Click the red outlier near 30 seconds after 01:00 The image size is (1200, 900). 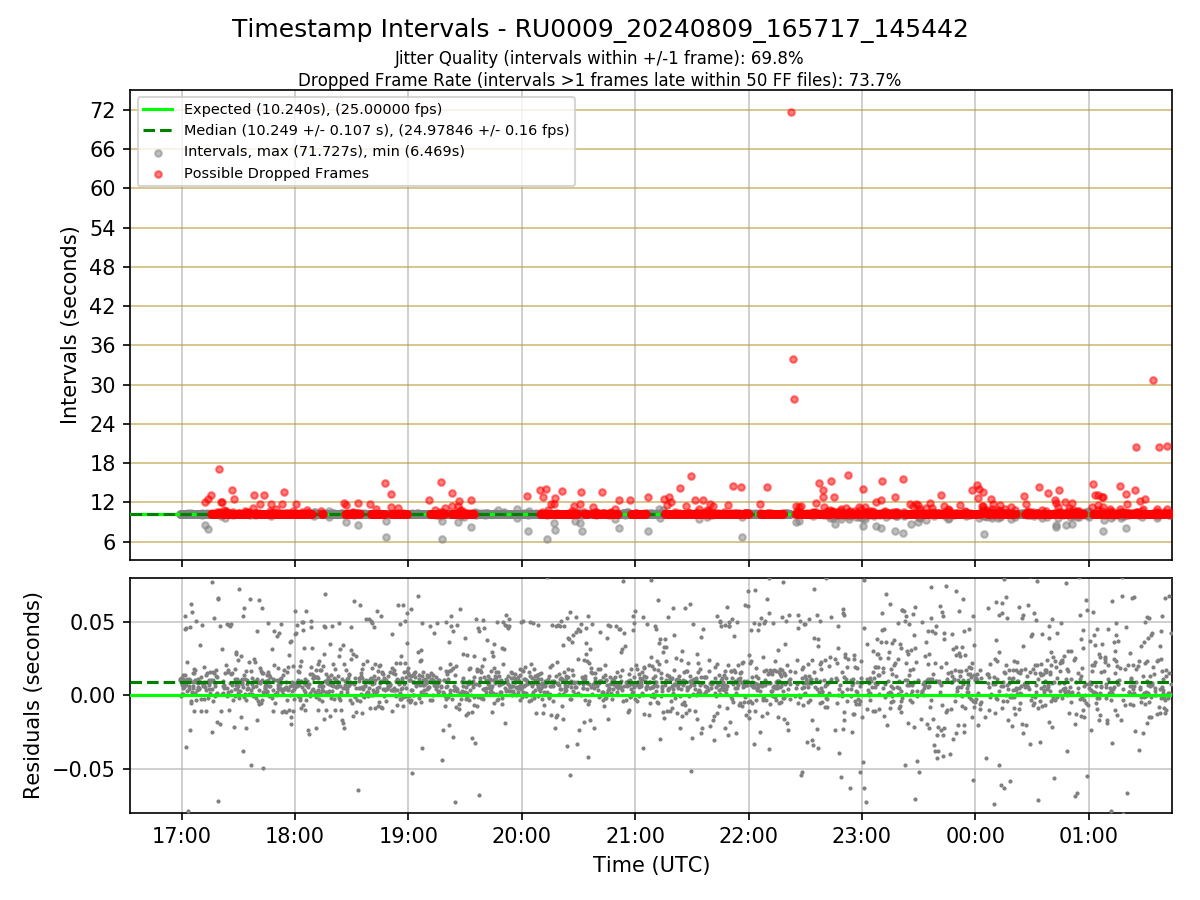click(1153, 380)
